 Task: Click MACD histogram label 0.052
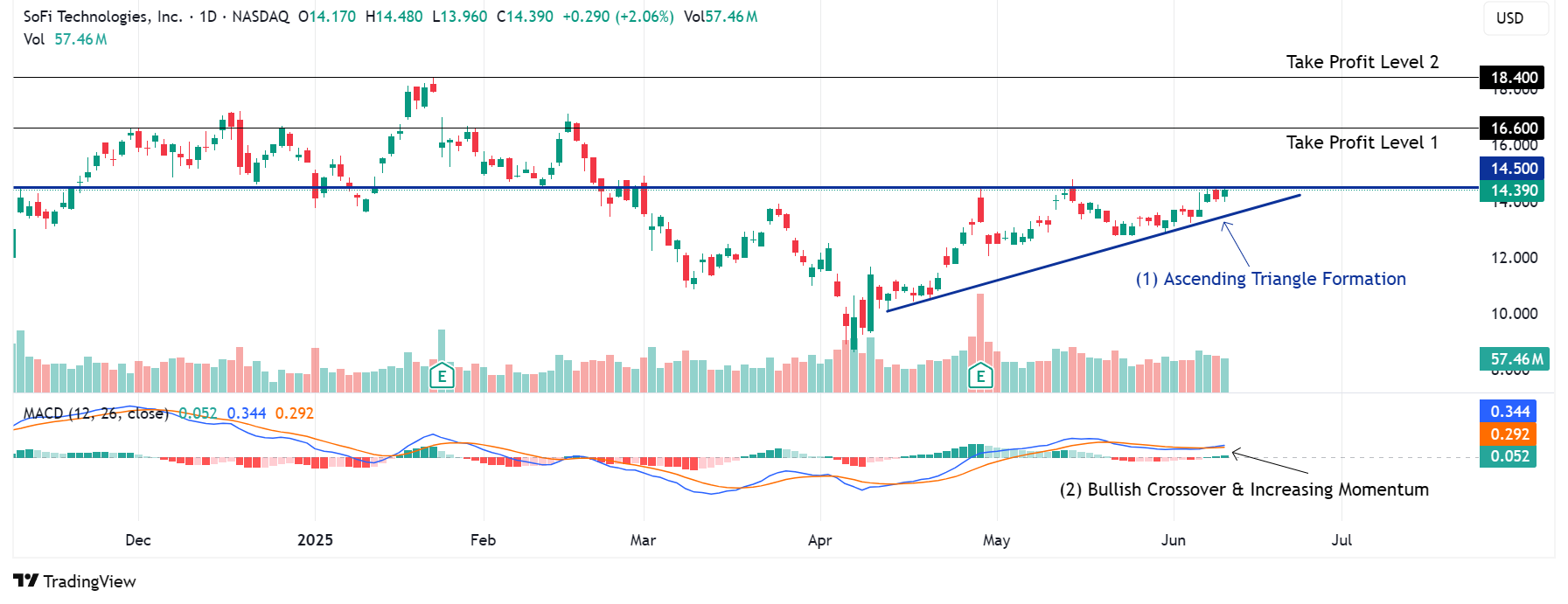click(x=1509, y=456)
